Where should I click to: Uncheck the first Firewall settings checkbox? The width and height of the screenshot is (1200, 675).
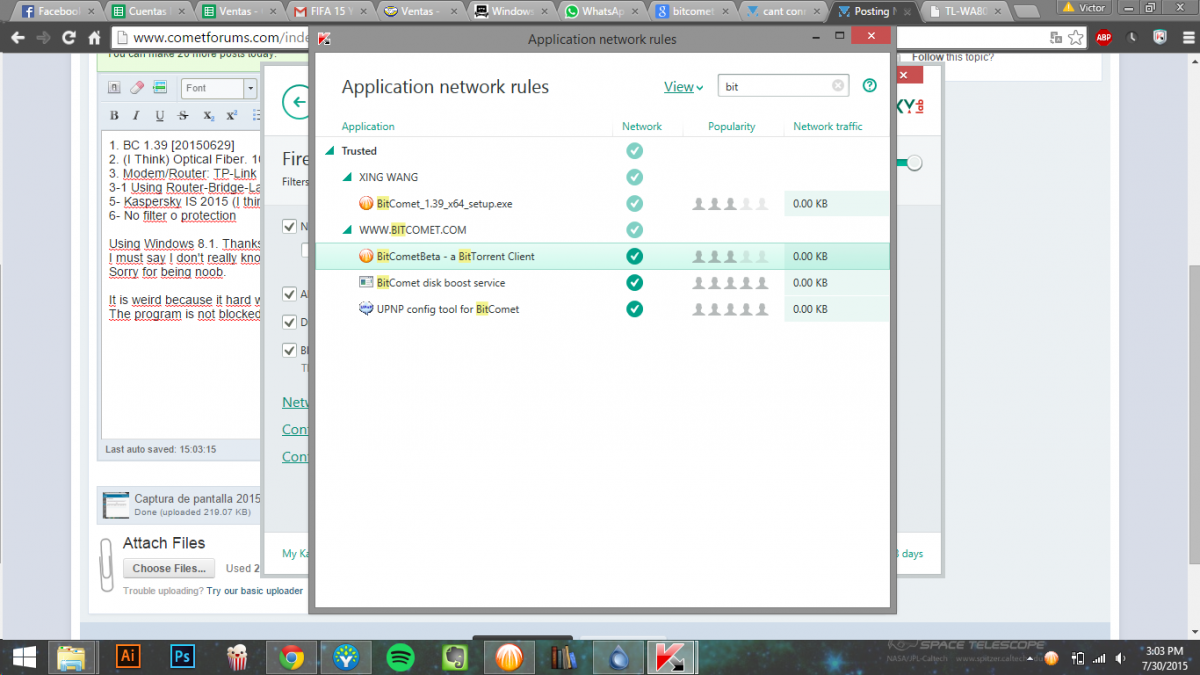click(290, 227)
